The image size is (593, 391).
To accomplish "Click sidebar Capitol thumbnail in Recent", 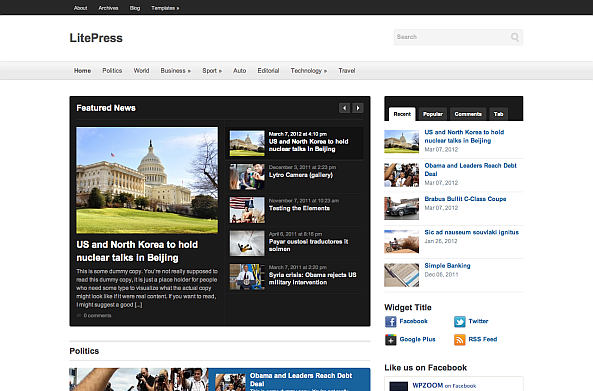I will (x=402, y=142).
